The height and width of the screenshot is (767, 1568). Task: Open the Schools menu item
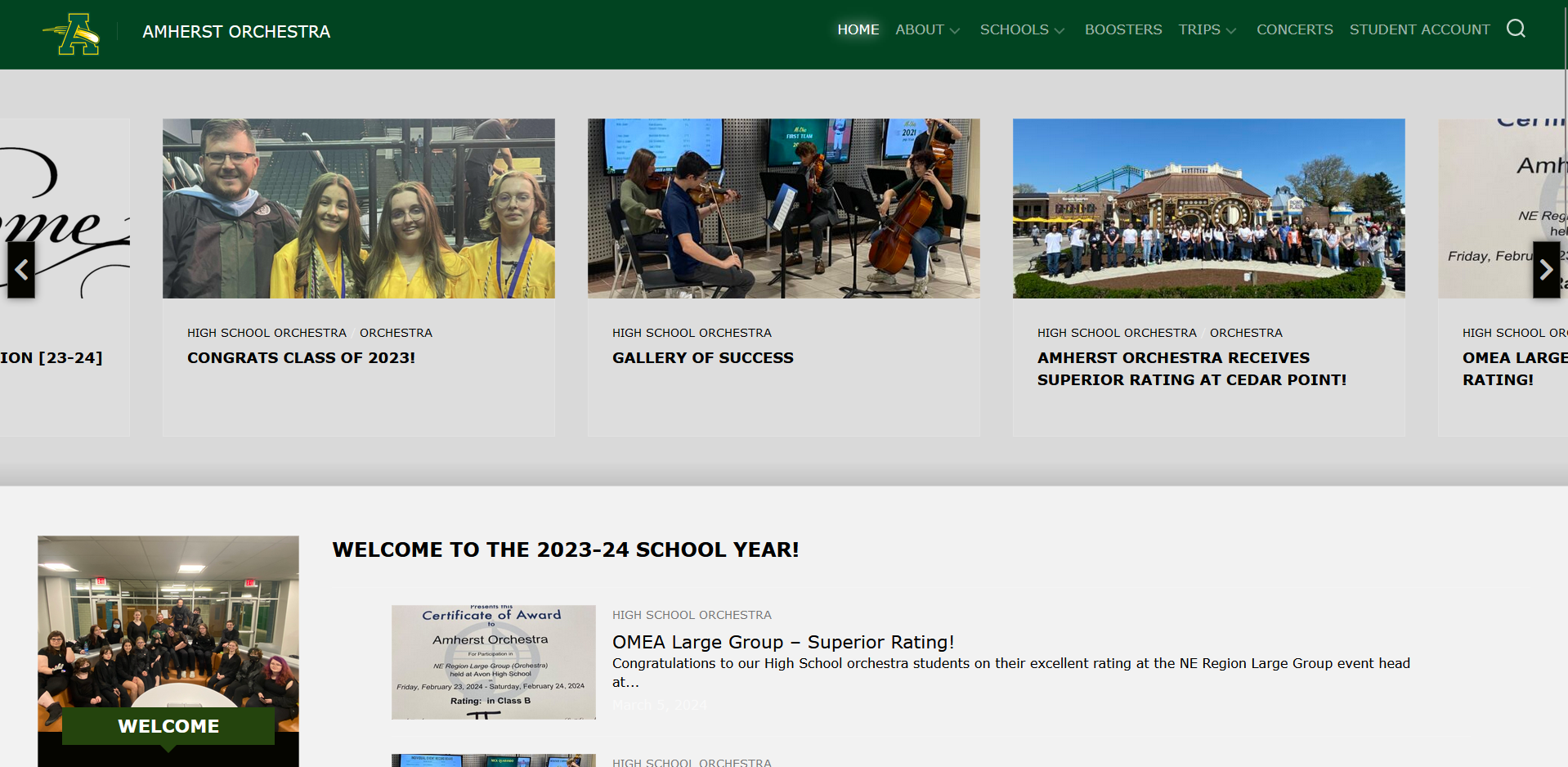click(x=1014, y=29)
